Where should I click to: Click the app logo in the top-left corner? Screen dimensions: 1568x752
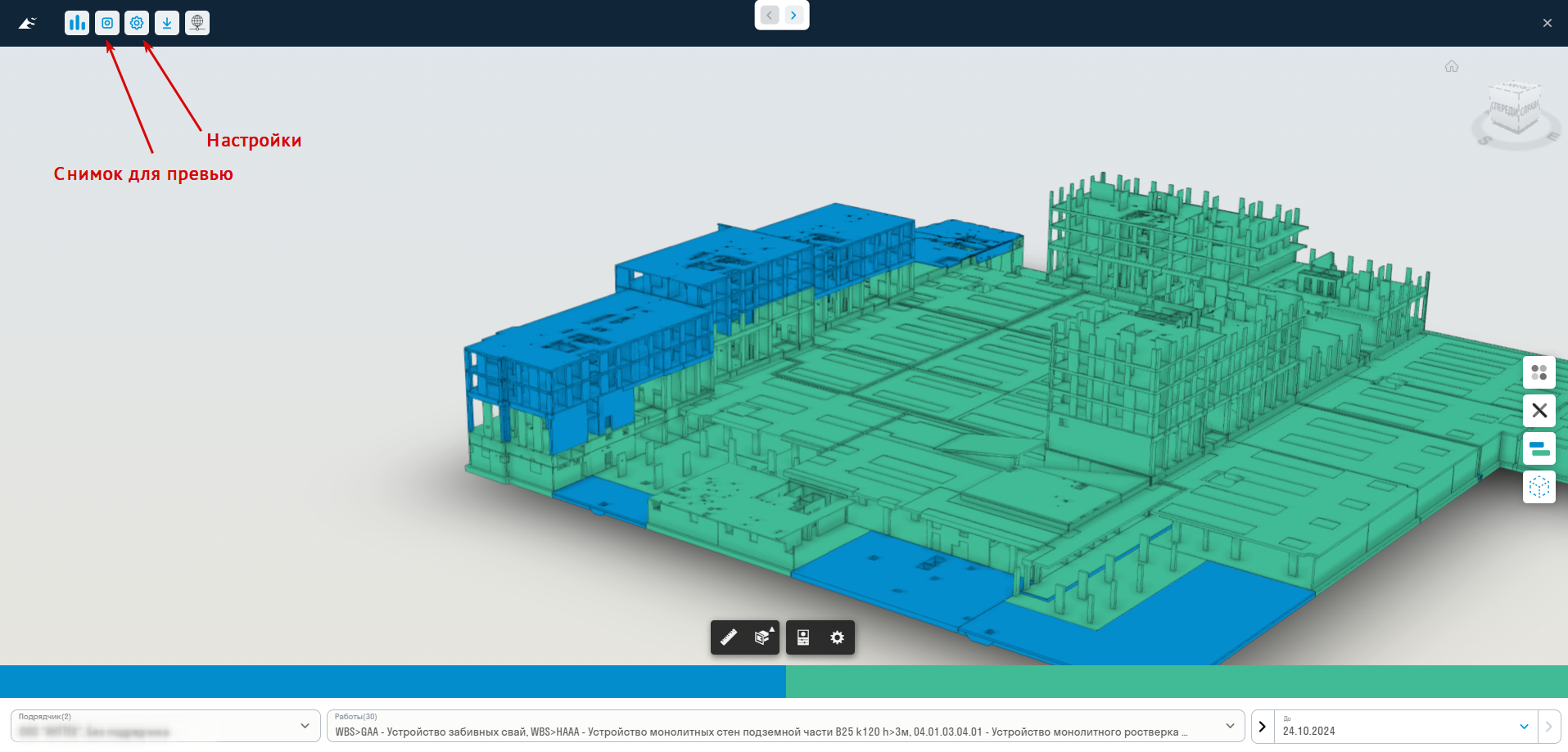coord(28,23)
